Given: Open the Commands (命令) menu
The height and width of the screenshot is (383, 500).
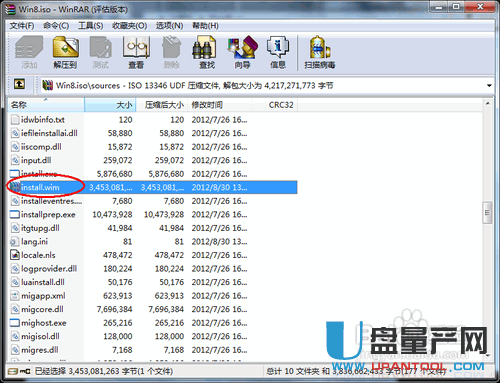Looking at the screenshot, I should (56, 26).
